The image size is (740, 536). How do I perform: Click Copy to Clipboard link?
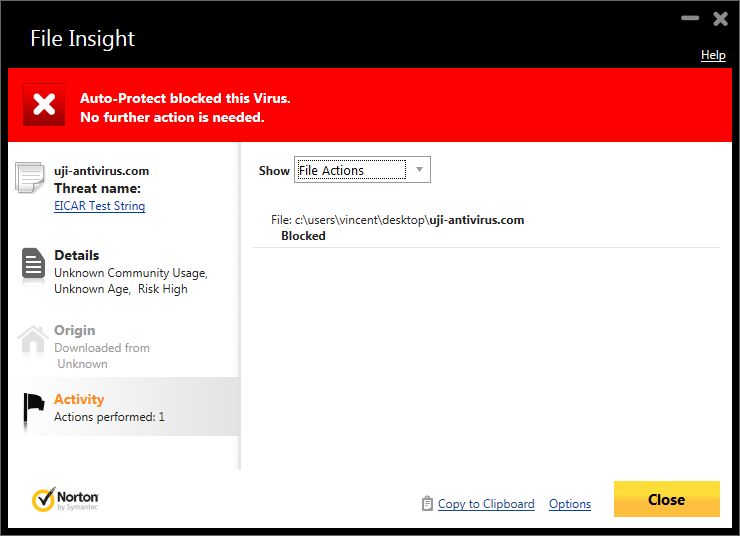click(x=486, y=504)
